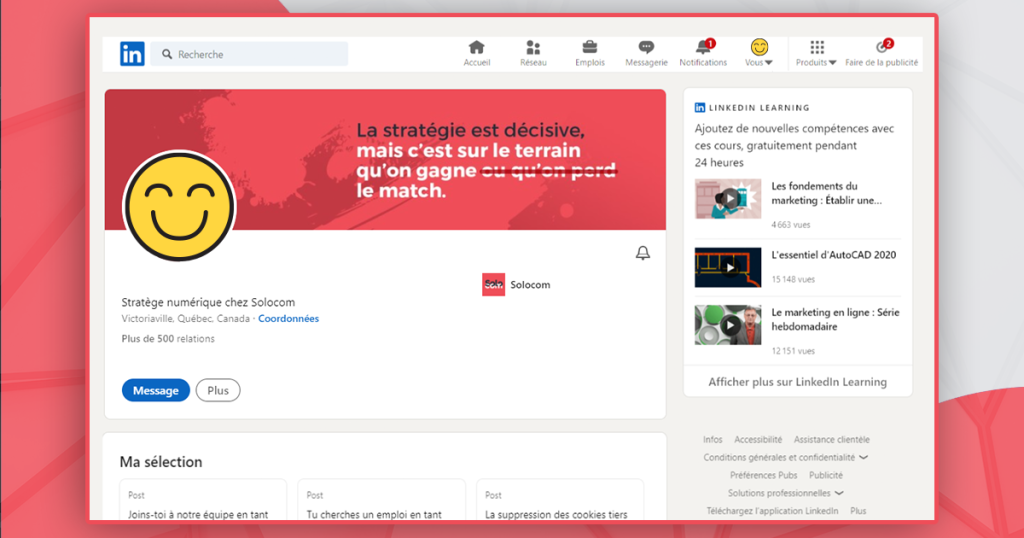Viewport: 1024px width, 538px height.
Task: Click 12 151 vues view count
Action: tap(793, 351)
